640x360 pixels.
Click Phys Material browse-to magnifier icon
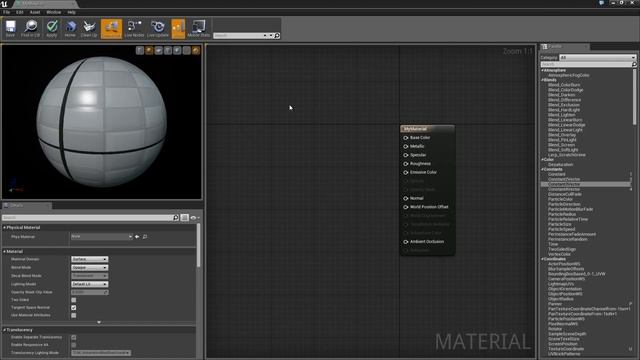click(x=145, y=237)
